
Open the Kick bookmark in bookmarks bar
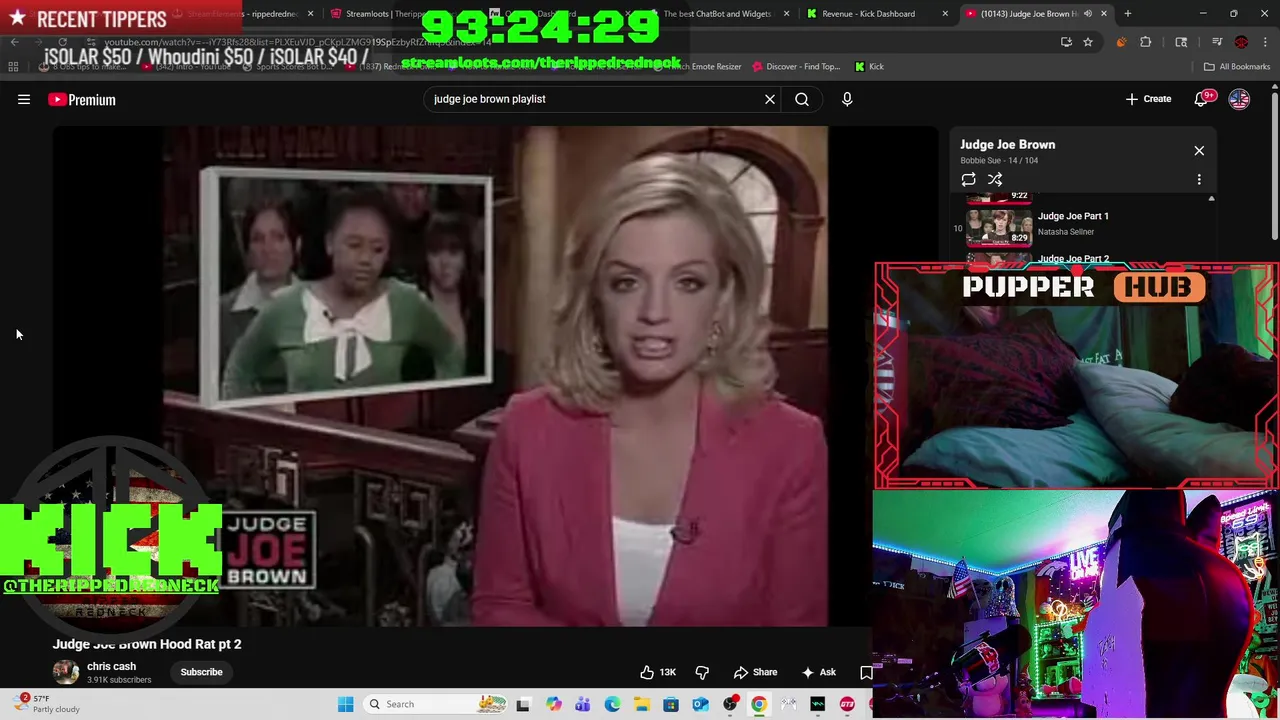click(869, 67)
